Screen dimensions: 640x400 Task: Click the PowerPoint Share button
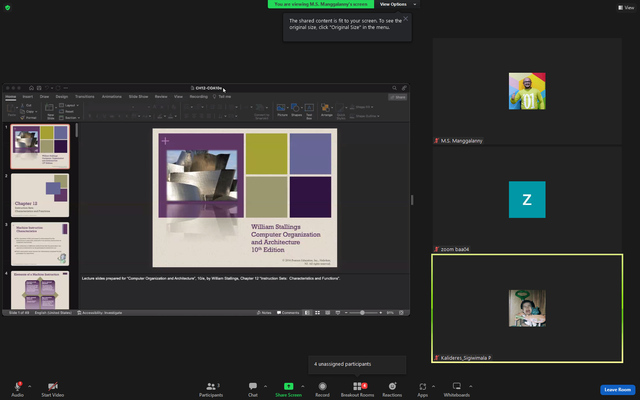point(398,97)
